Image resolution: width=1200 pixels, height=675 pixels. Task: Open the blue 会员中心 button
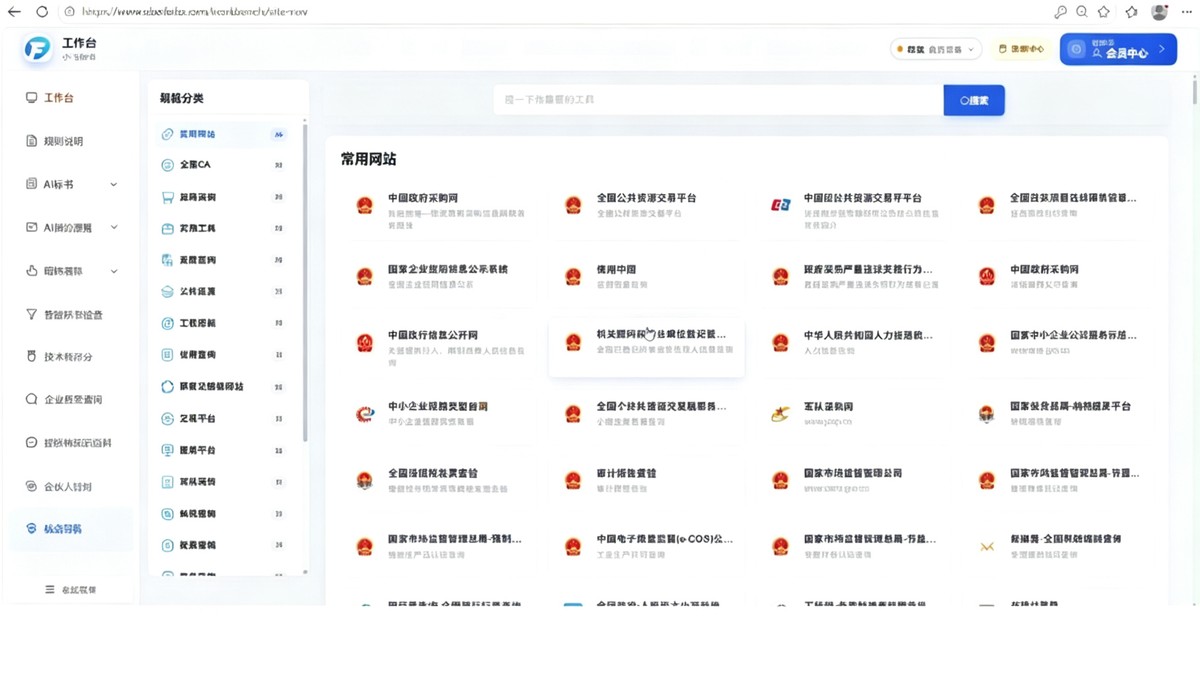click(x=1118, y=49)
